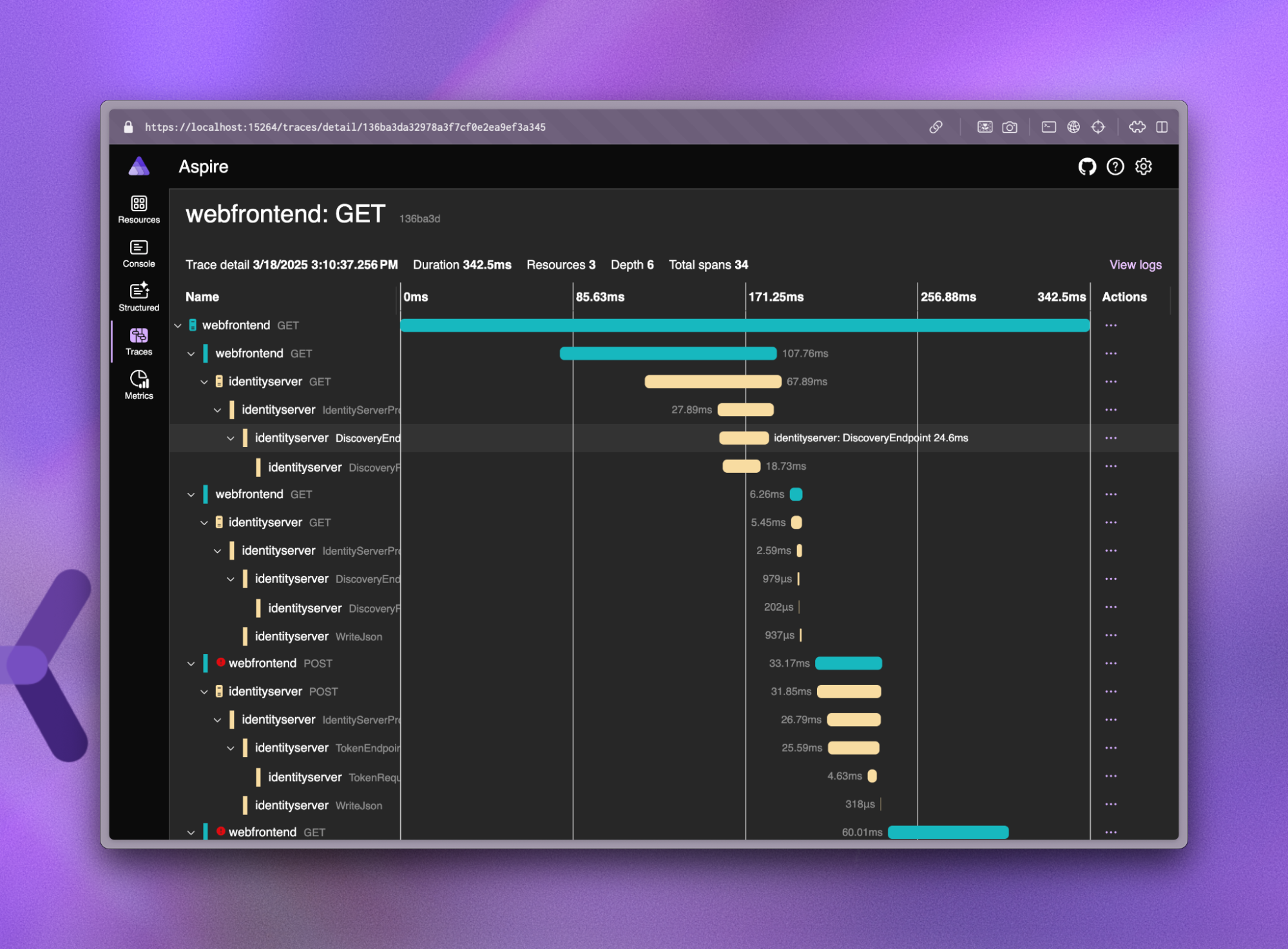Collapse the 107.76ms webfrontend GET span
The height and width of the screenshot is (949, 1288).
191,354
